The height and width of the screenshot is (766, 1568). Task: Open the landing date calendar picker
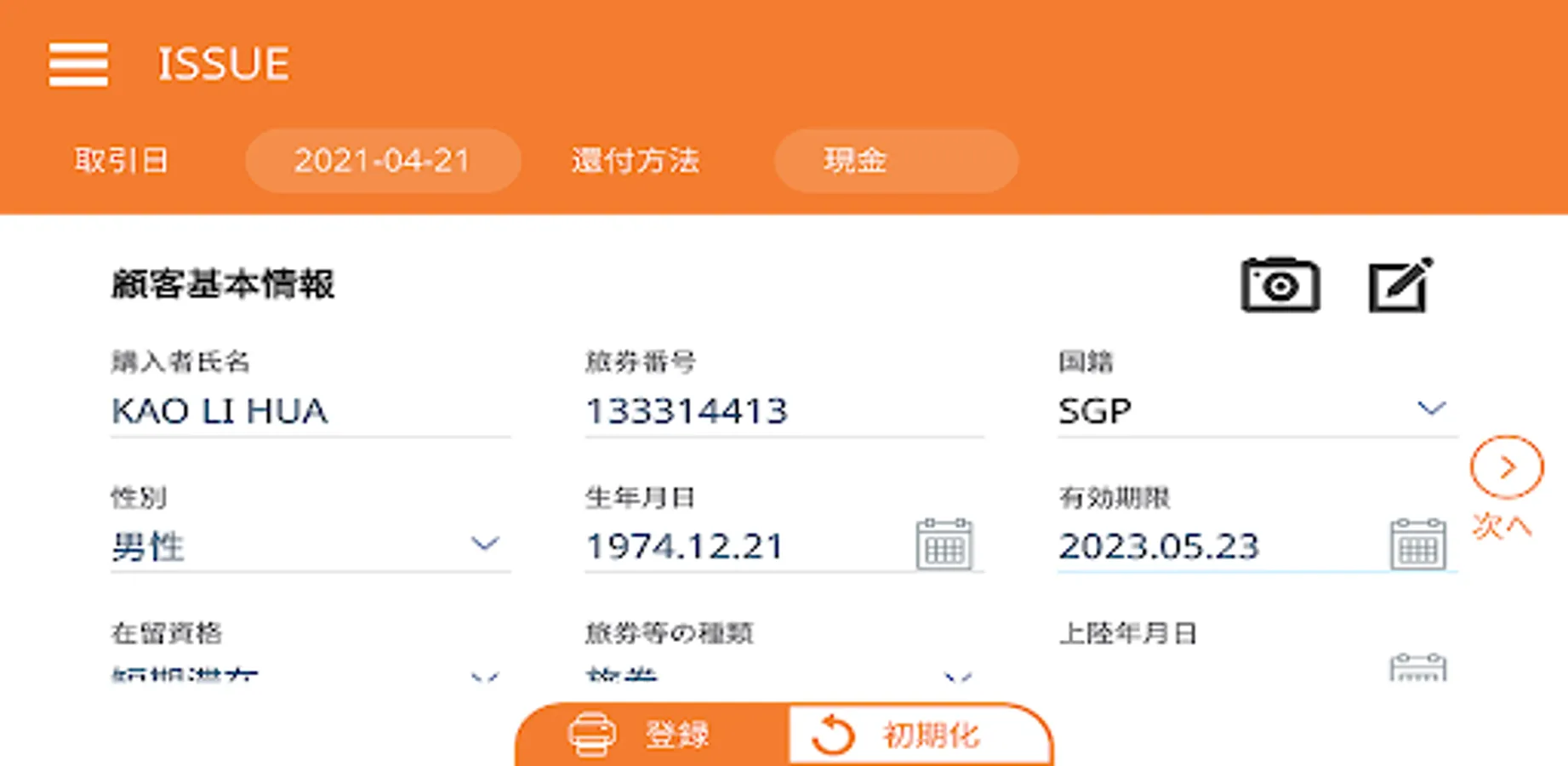click(1417, 667)
